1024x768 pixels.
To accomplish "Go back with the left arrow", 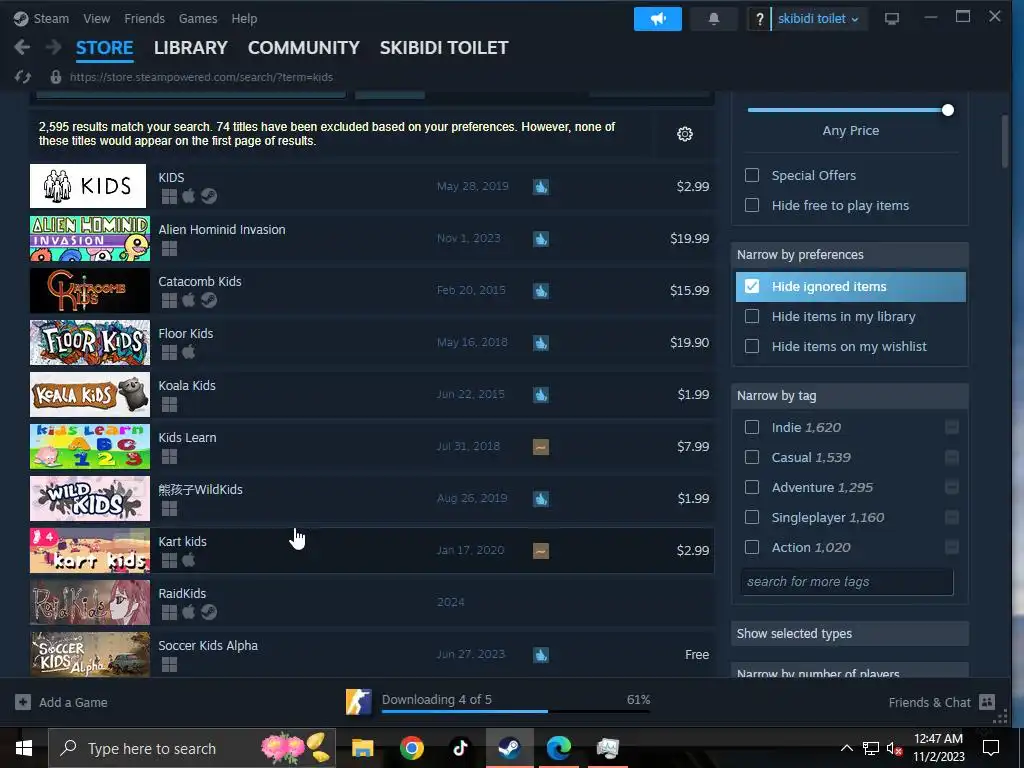I will [x=22, y=47].
